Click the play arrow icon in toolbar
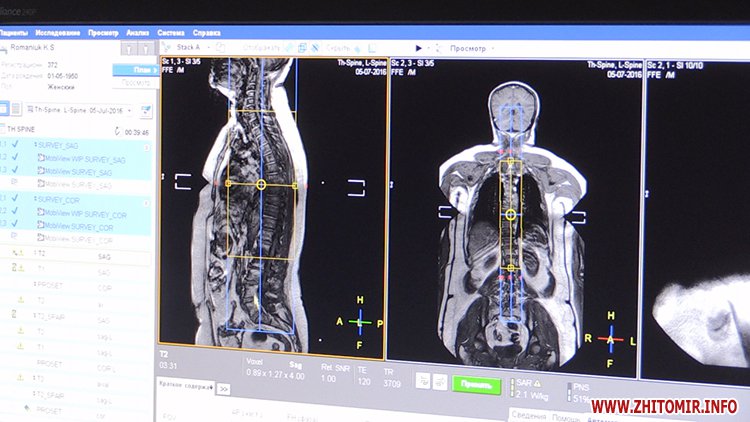The width and height of the screenshot is (750, 422). (x=419, y=48)
